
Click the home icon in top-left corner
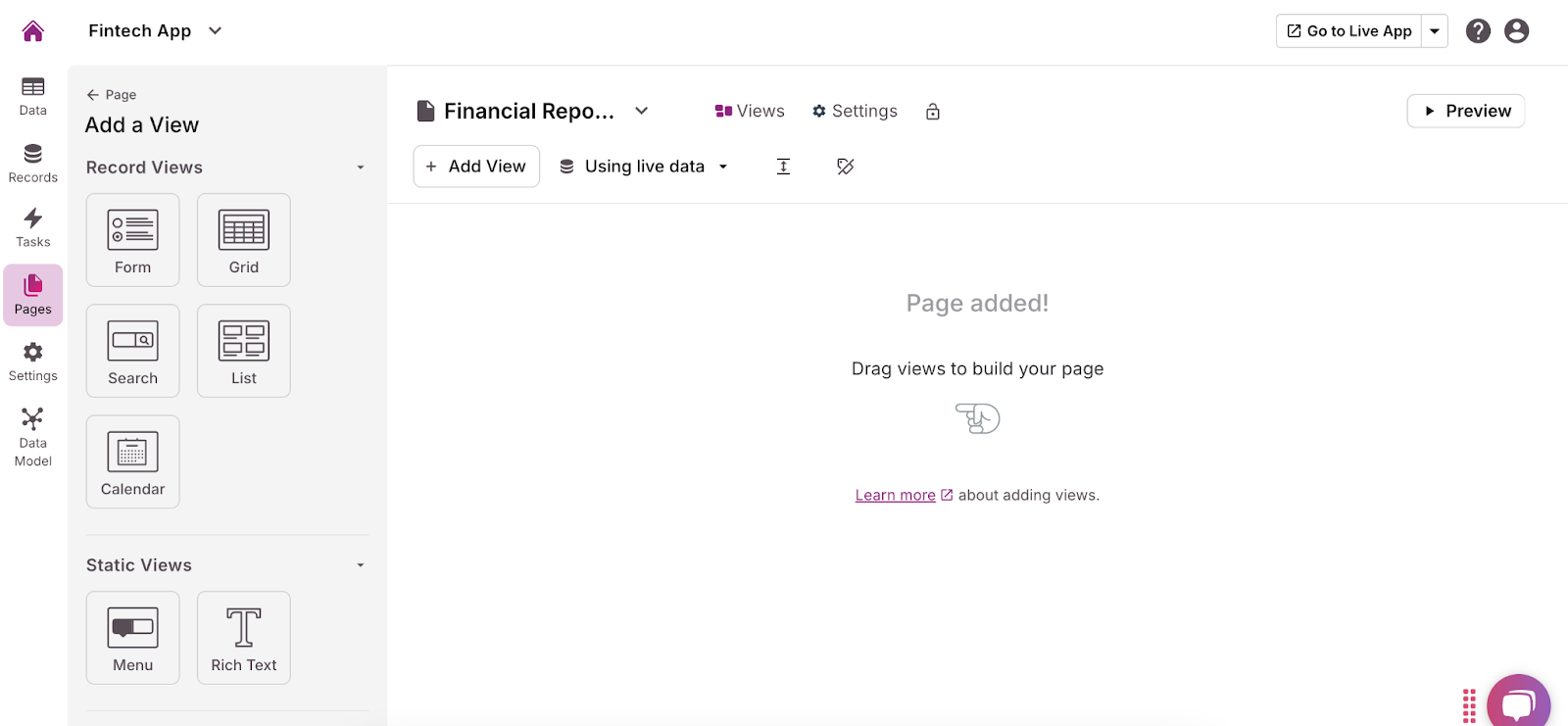coord(32,31)
